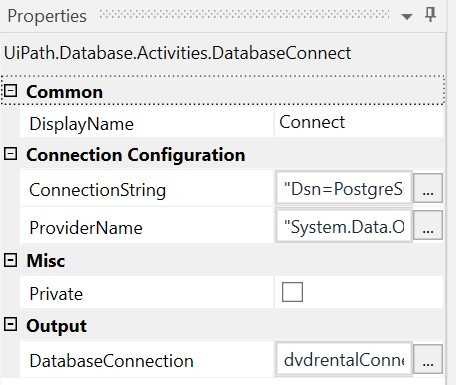Select the ConnectionString property label
This screenshot has height=385, width=456.
point(97,190)
